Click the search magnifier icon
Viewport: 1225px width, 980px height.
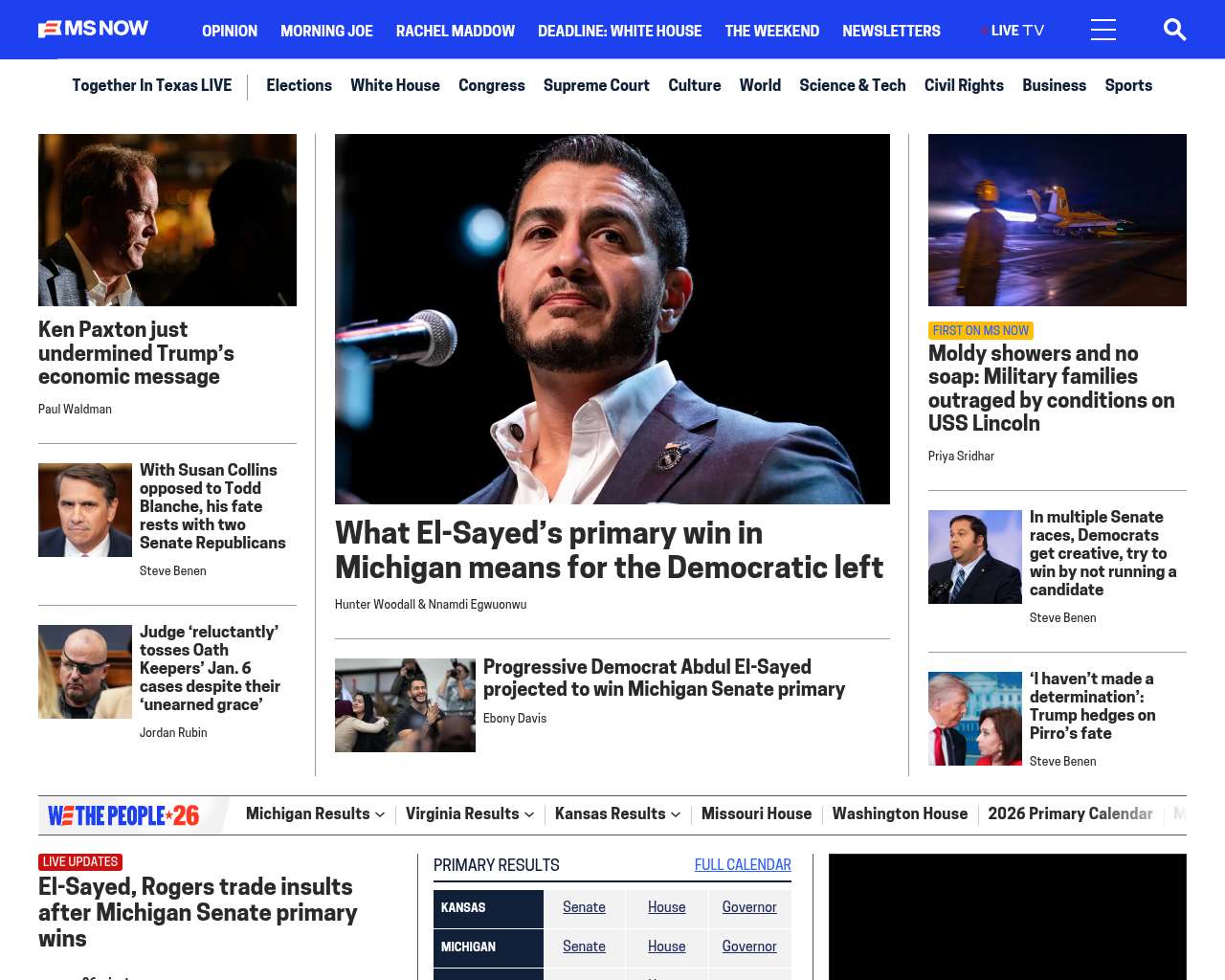1174,30
